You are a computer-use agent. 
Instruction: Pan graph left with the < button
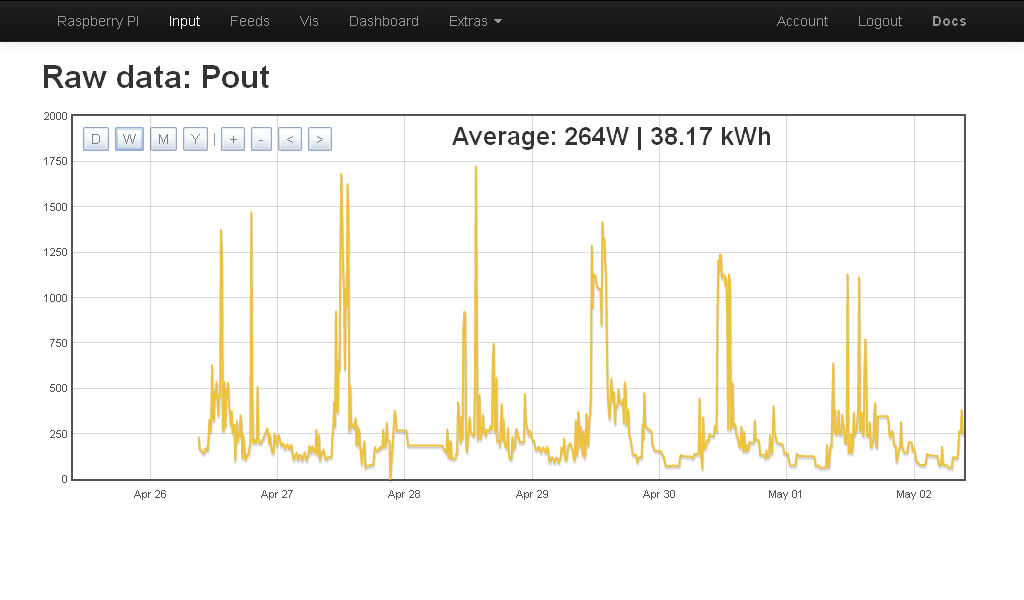click(x=290, y=139)
